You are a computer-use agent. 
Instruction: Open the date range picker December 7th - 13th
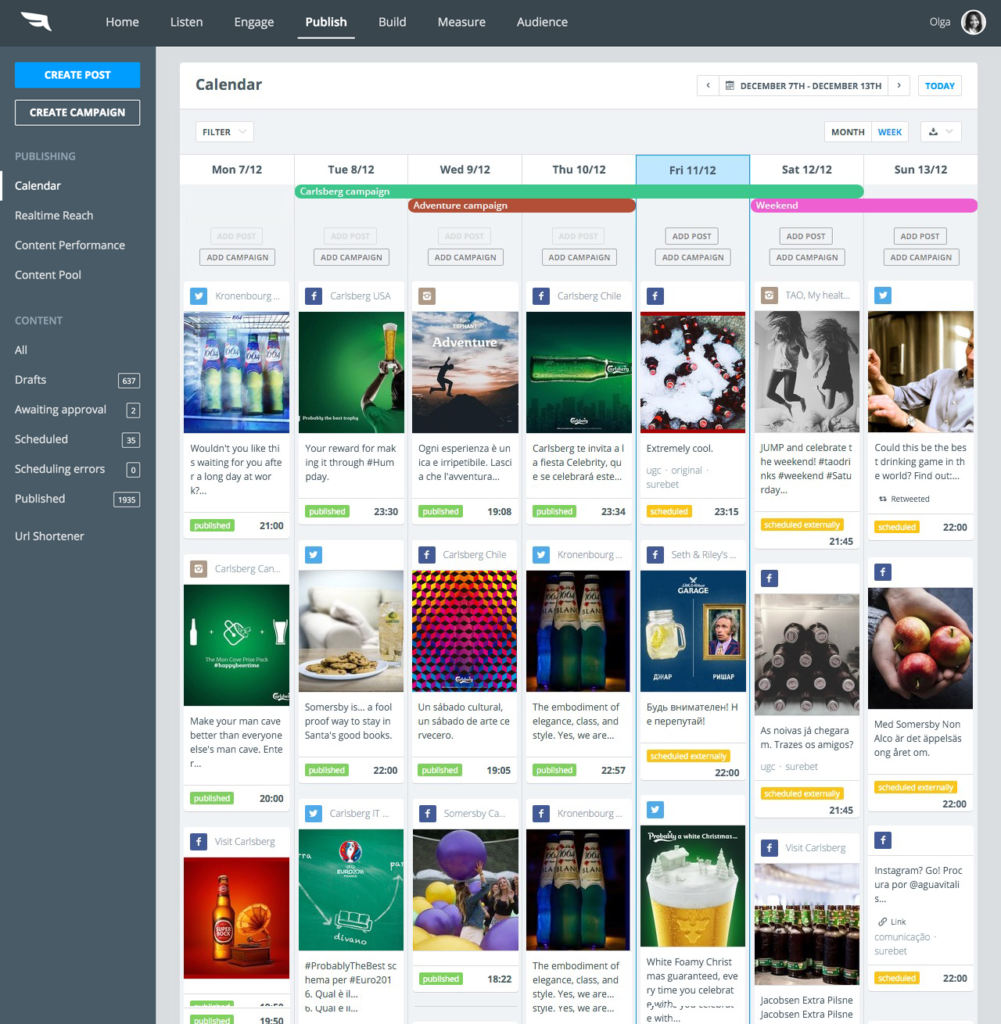pos(803,86)
